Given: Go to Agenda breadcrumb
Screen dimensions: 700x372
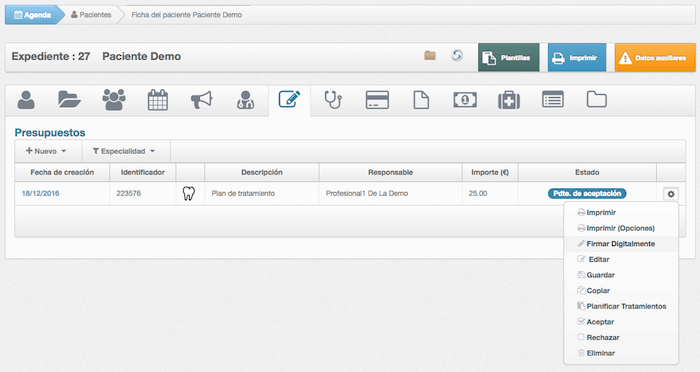Looking at the screenshot, I should click(x=33, y=15).
